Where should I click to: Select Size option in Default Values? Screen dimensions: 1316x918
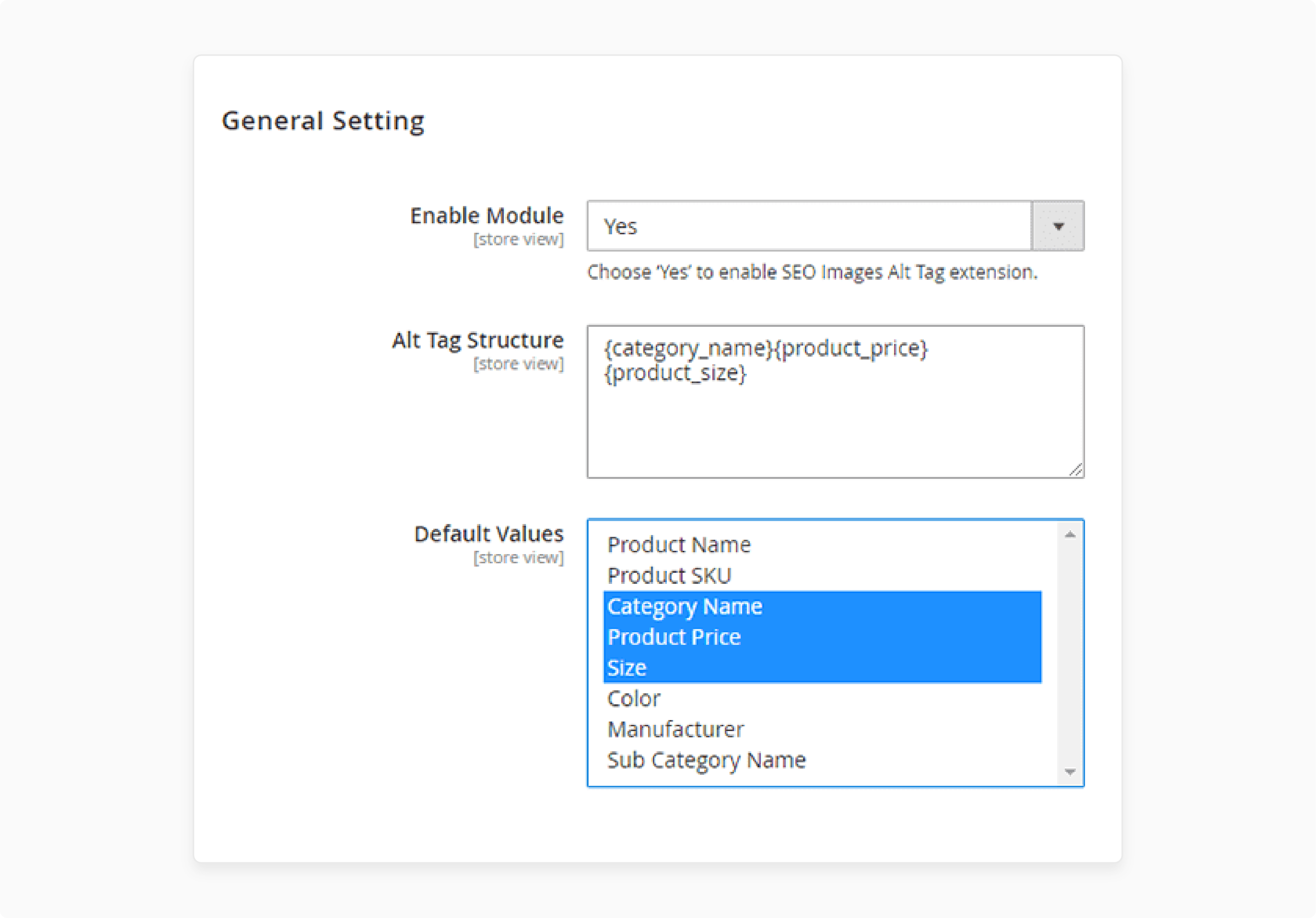(822, 668)
